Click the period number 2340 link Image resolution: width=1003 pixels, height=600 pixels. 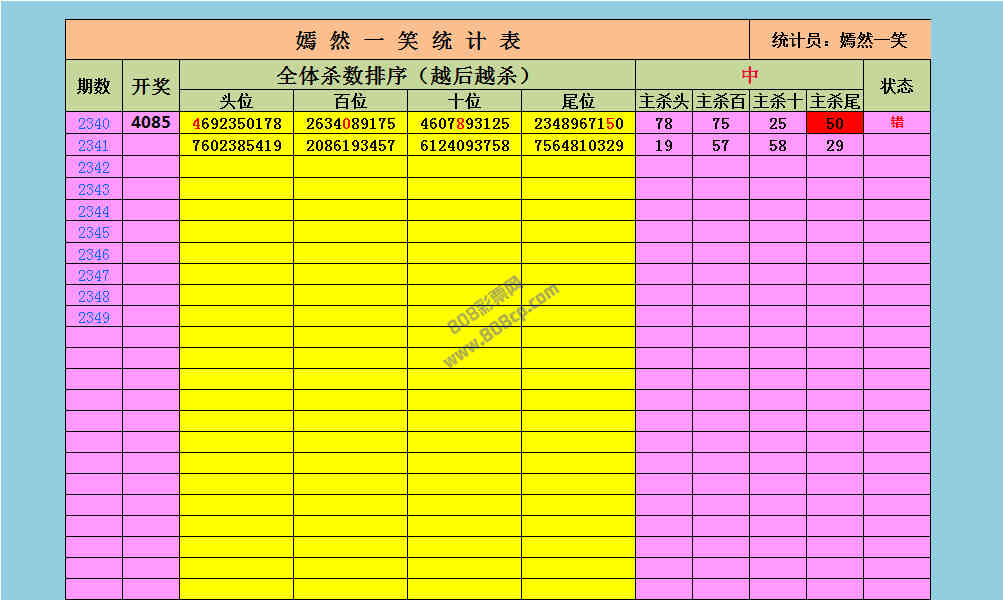coord(93,124)
